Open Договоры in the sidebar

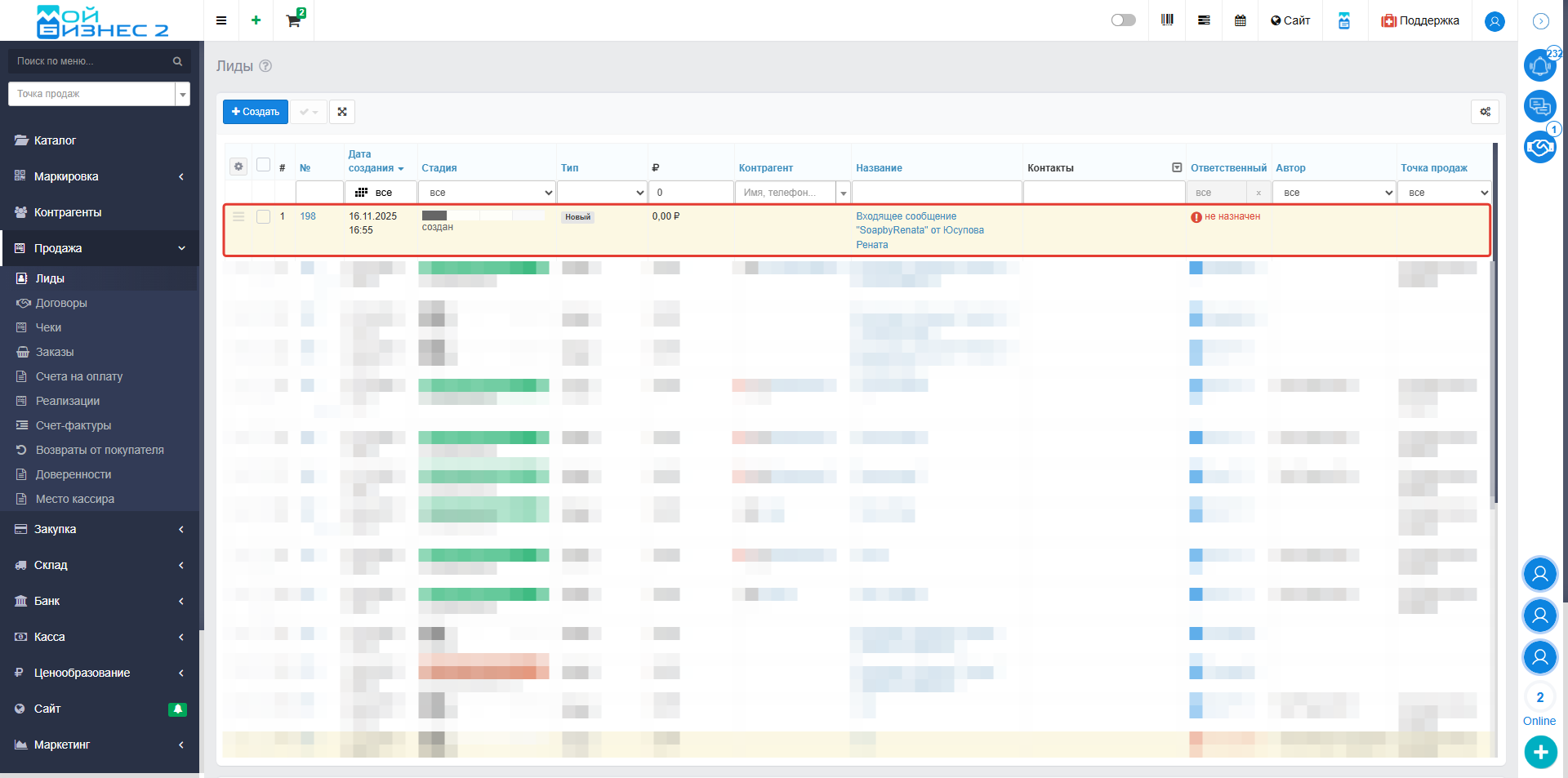(x=61, y=303)
